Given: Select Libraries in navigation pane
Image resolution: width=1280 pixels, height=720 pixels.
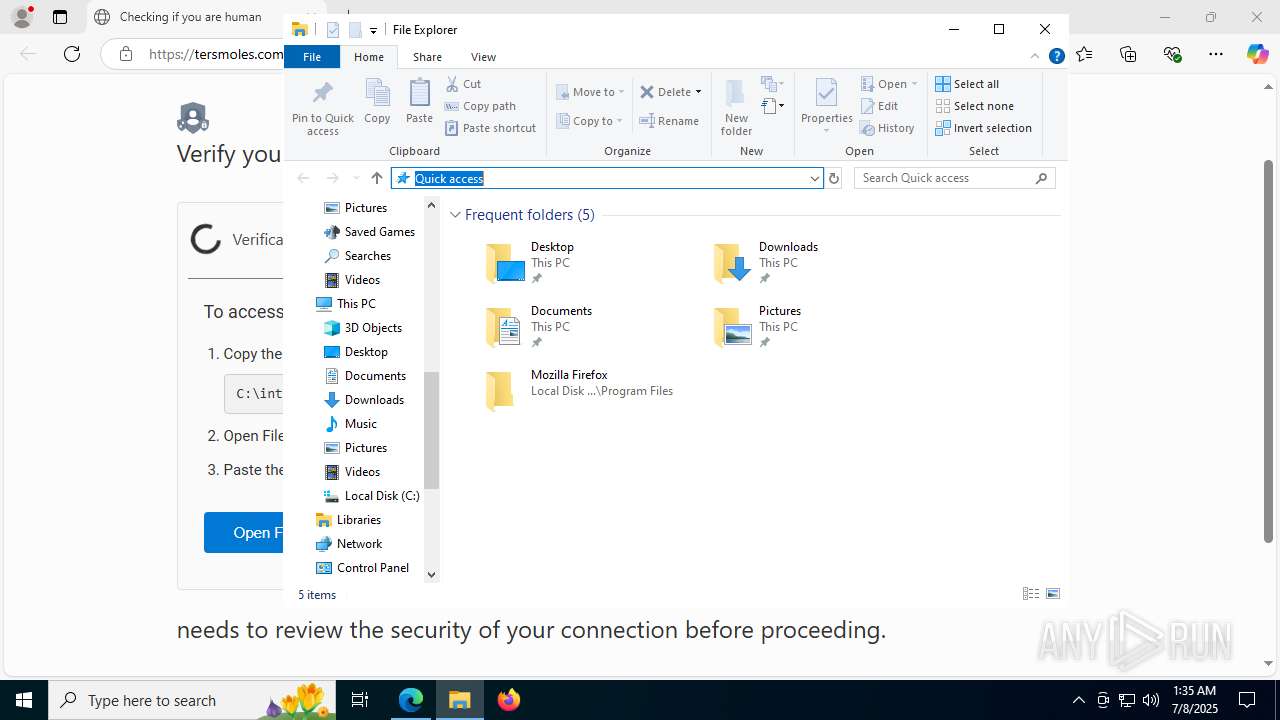Looking at the screenshot, I should click(x=348, y=520).
